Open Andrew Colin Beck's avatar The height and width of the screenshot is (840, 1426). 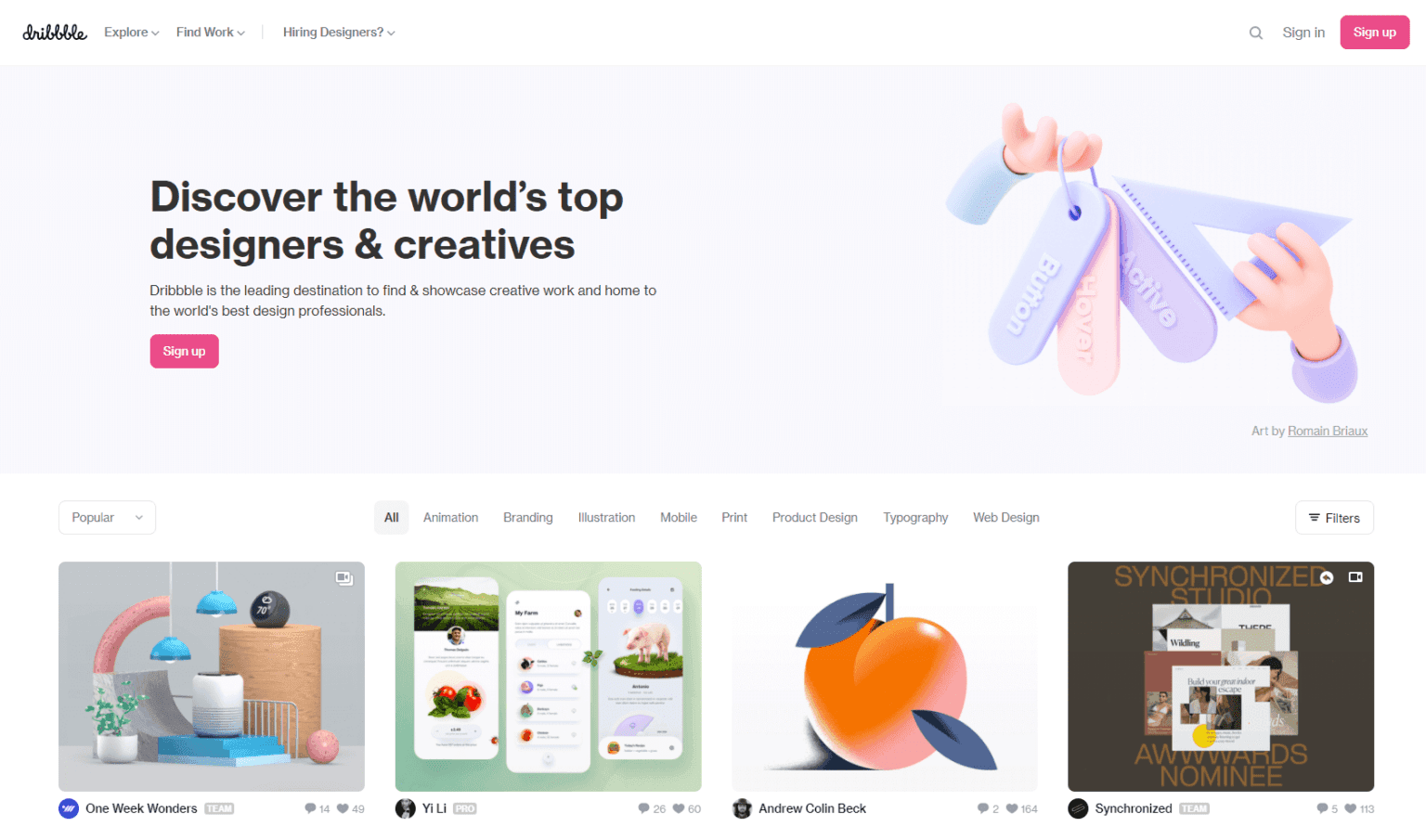click(x=742, y=808)
